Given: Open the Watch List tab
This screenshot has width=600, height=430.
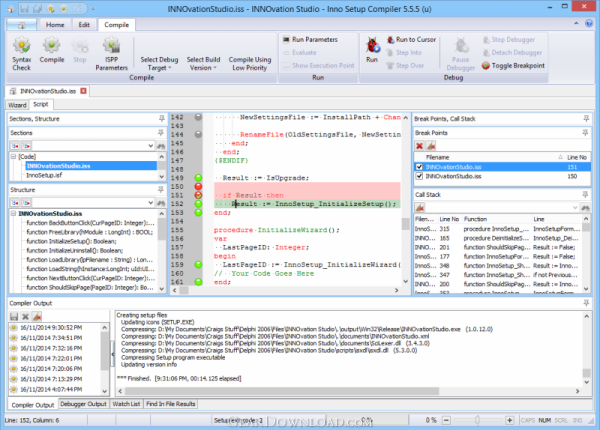Looking at the screenshot, I should (x=126, y=404).
